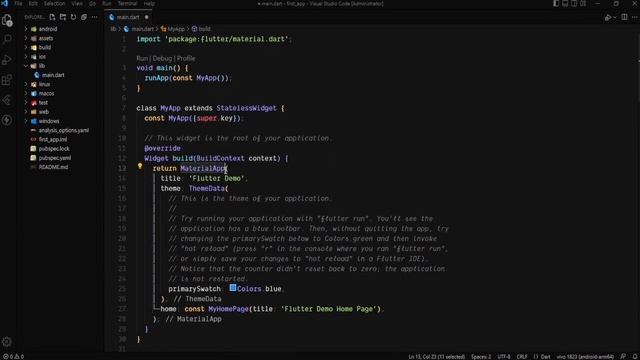The image size is (640, 360).
Task: Open the Run and Debug view
Action: pos(7,60)
